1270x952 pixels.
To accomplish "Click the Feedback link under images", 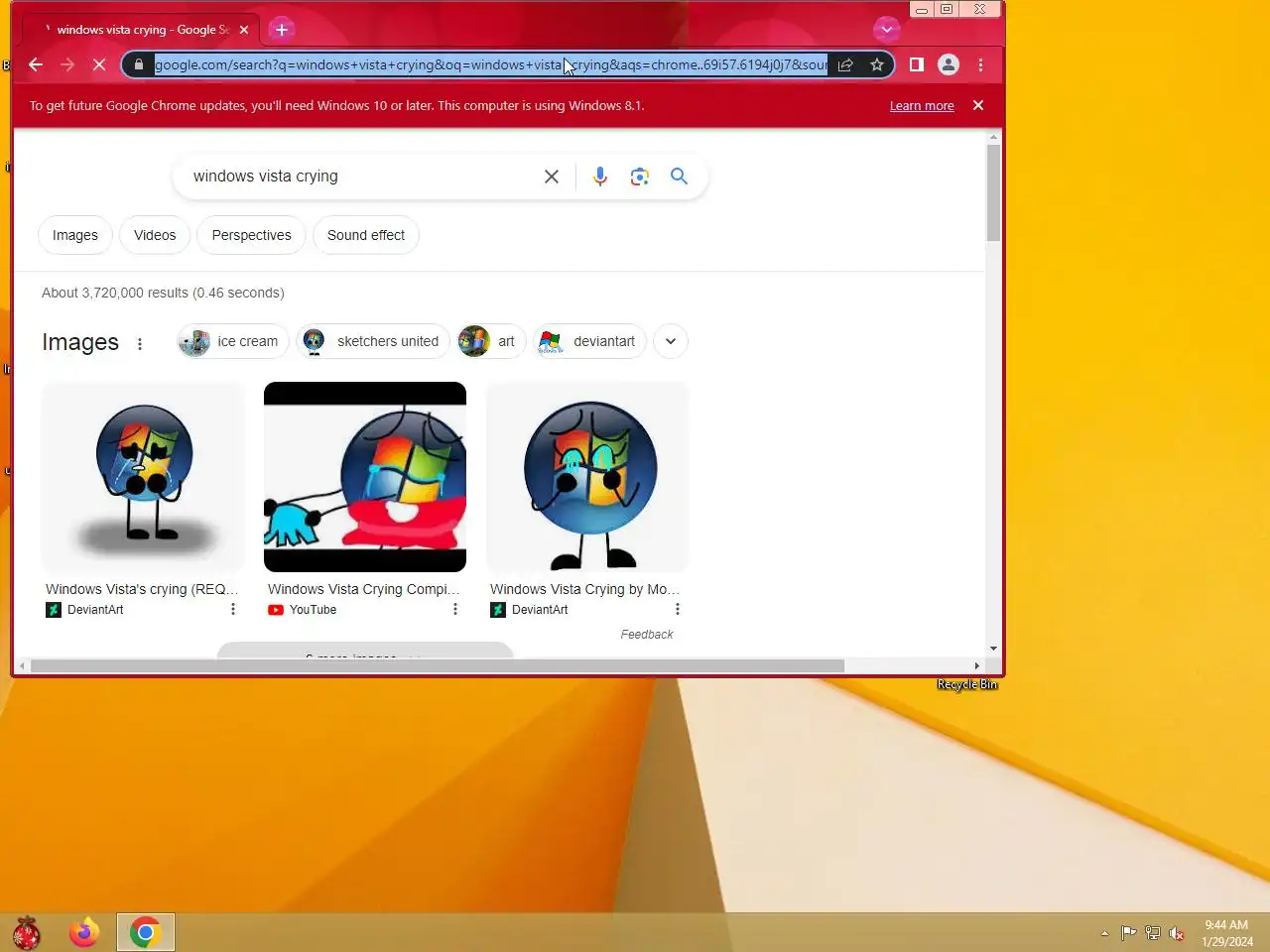I will tap(647, 635).
